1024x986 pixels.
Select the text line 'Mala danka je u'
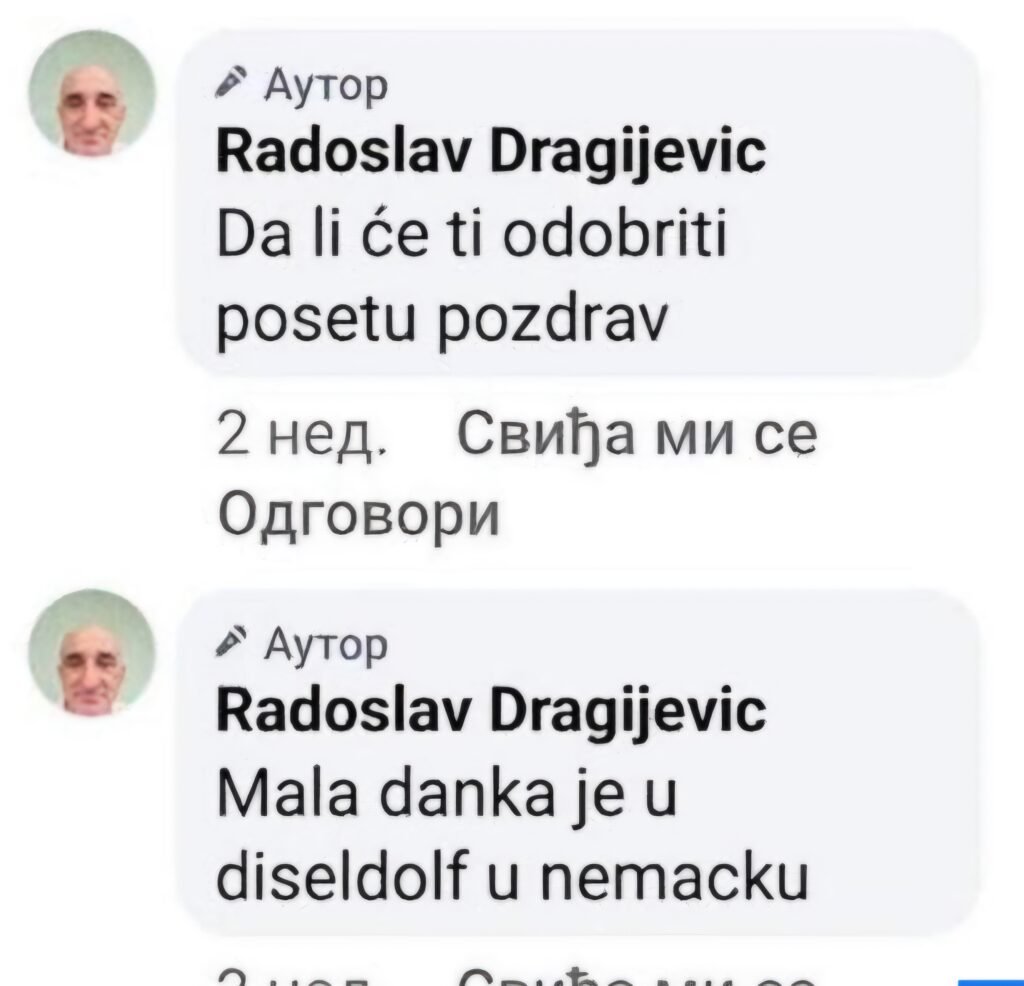pyautogui.click(x=446, y=795)
